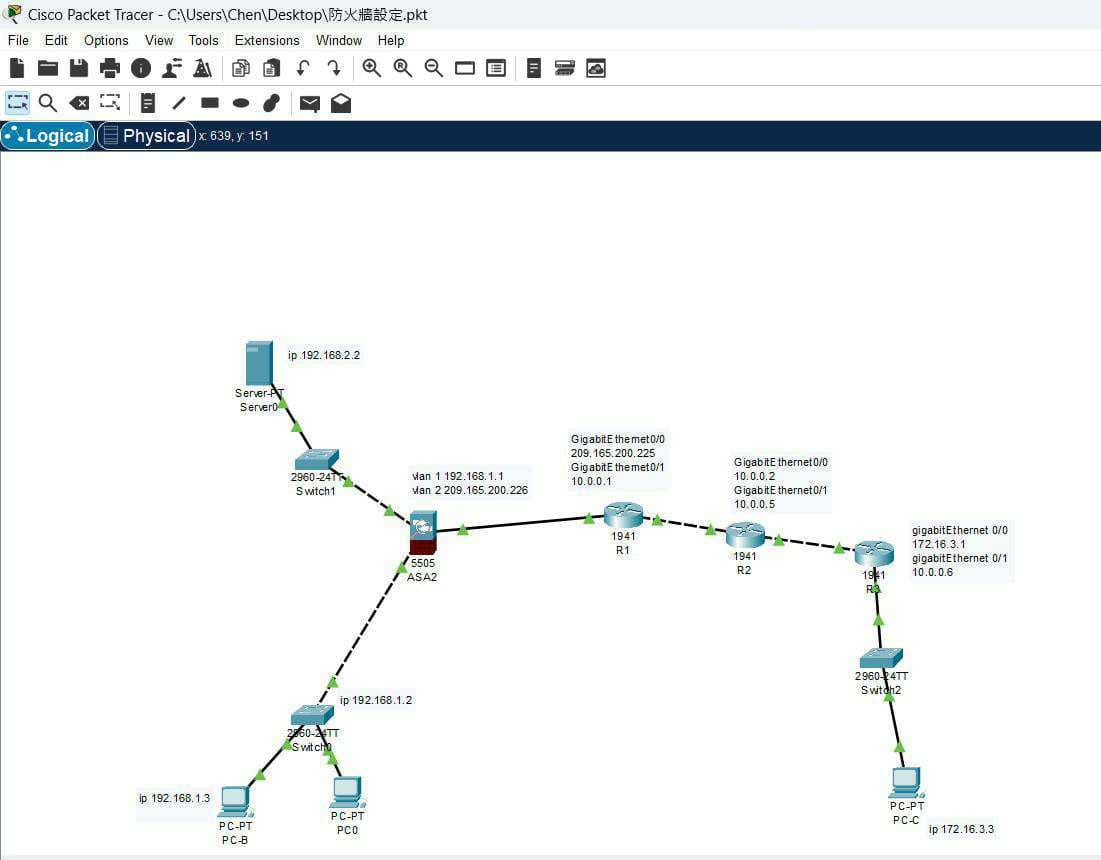Zoom out of the workspace

pyautogui.click(x=433, y=68)
